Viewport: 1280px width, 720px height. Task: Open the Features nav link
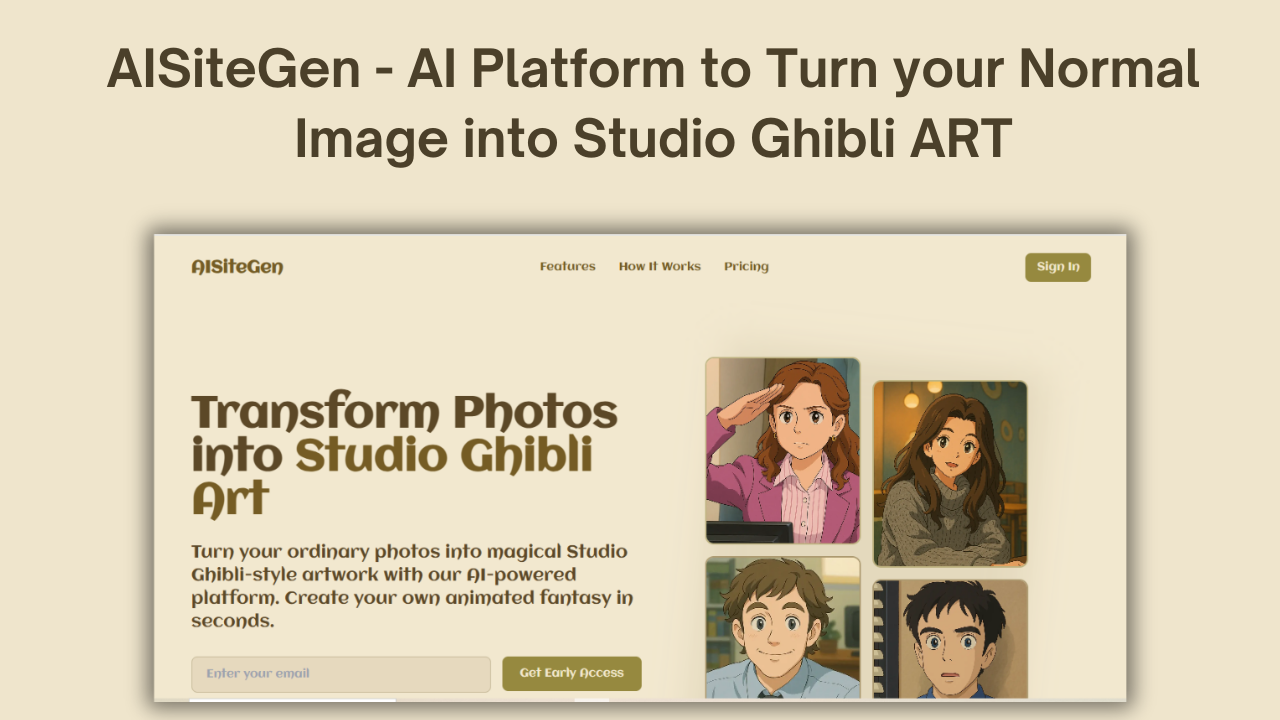coord(567,266)
